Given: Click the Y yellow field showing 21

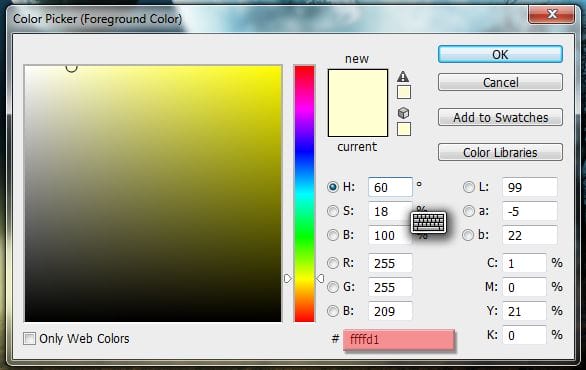Looking at the screenshot, I should [524, 311].
